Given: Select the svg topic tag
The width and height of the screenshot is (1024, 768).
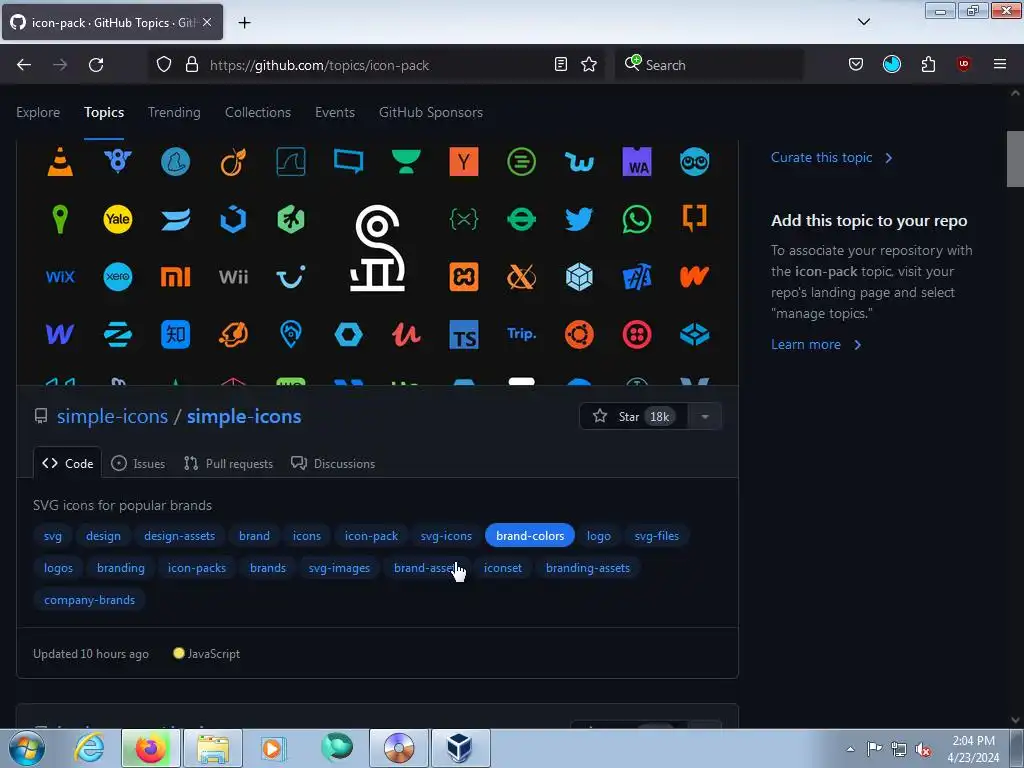Looking at the screenshot, I should [52, 536].
